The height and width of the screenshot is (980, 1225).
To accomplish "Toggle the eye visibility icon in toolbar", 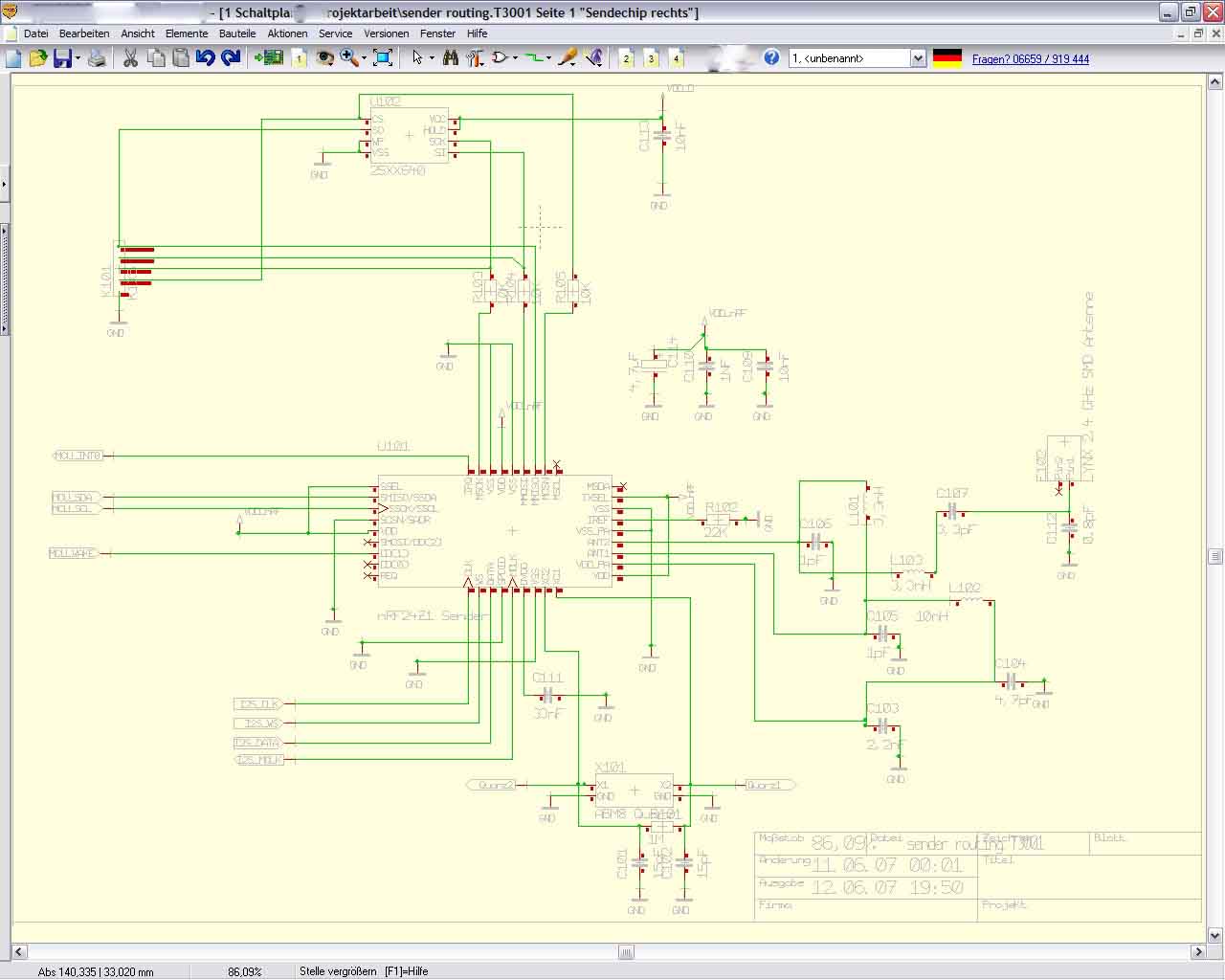I will point(324,58).
